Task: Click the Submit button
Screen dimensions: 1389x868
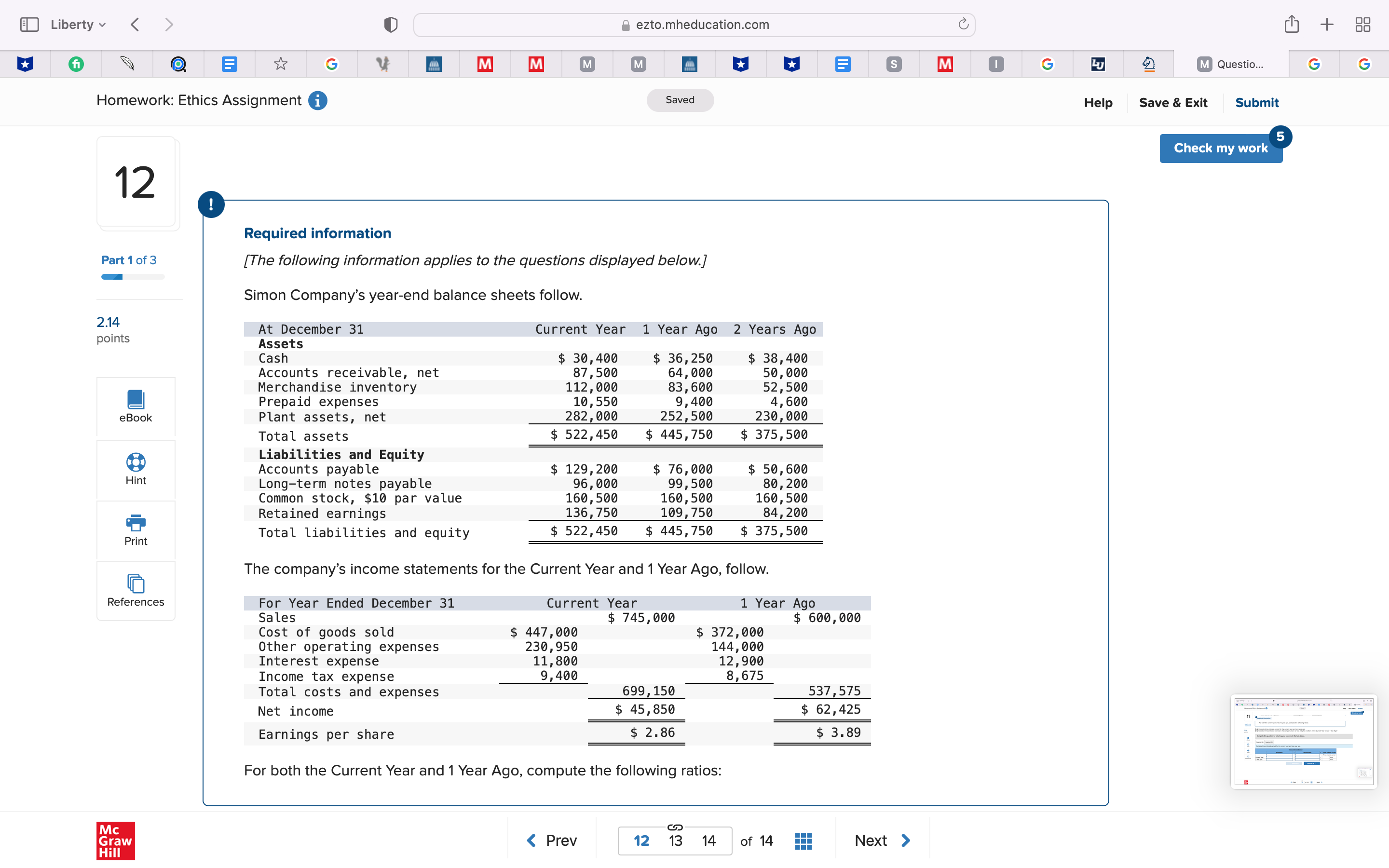Action: pos(1257,102)
